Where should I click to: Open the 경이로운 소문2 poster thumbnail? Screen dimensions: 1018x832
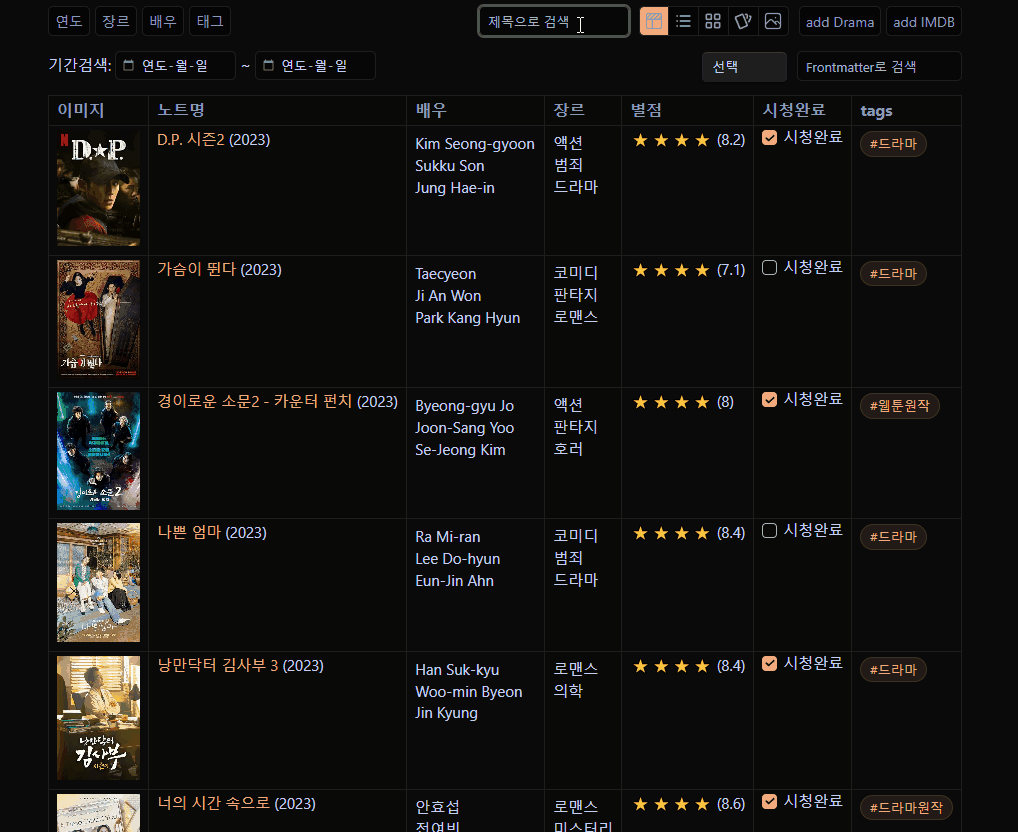click(x=98, y=451)
